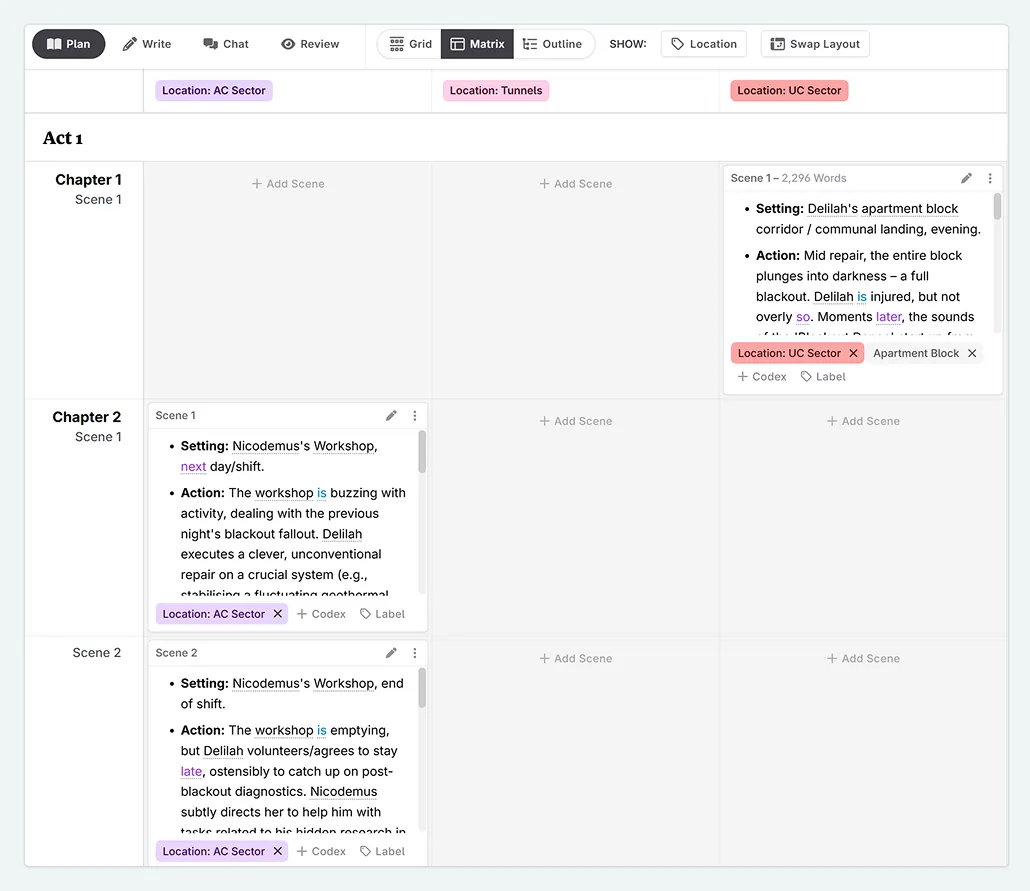The height and width of the screenshot is (891, 1030).
Task: Open three-dot menu on Chapter 2 Scene 1
Action: tap(415, 416)
